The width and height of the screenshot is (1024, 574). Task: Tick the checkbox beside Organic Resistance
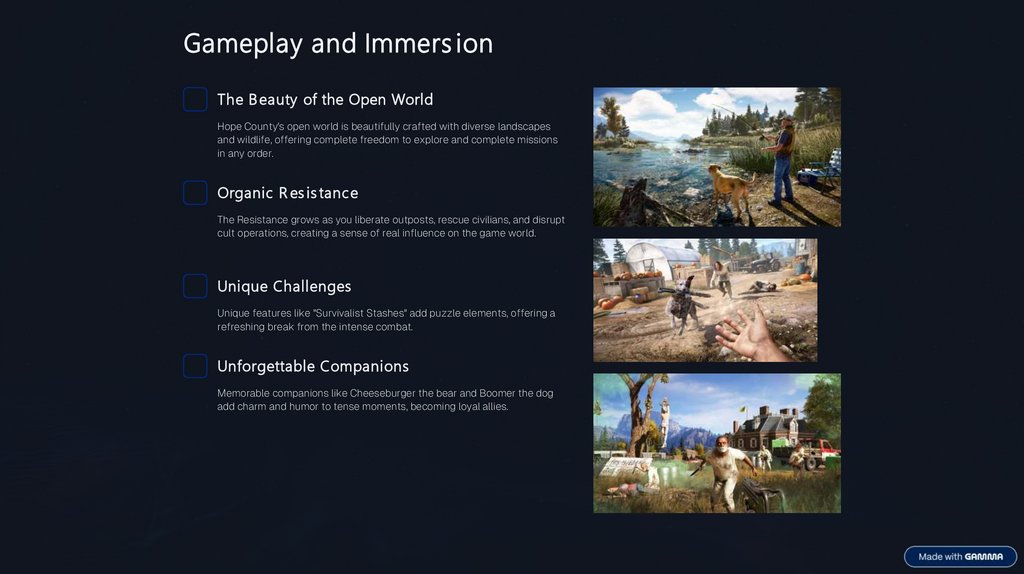click(195, 193)
